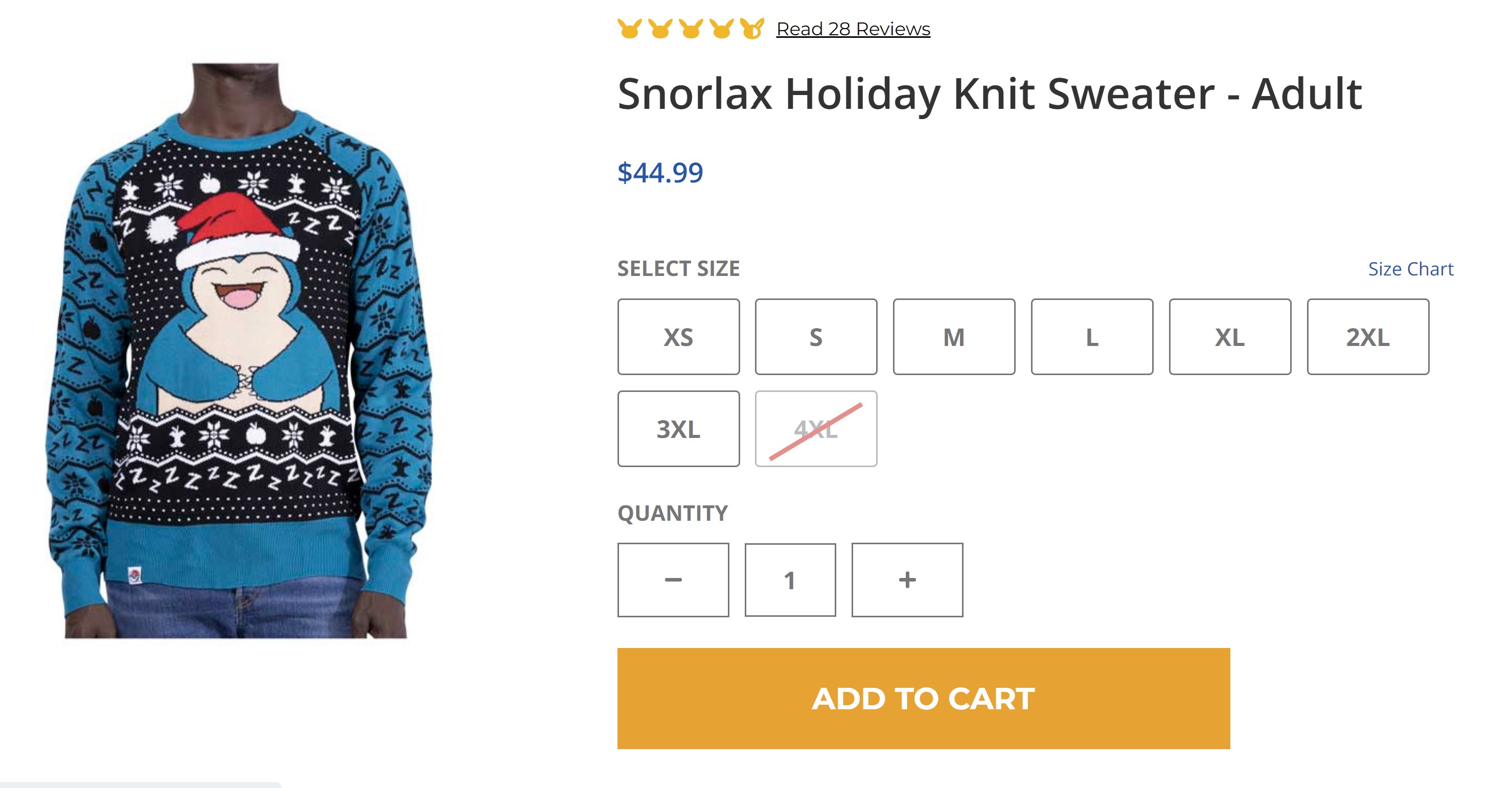This screenshot has height=788, width=1512.
Task: Decrease quantity with the minus button
Action: click(673, 580)
